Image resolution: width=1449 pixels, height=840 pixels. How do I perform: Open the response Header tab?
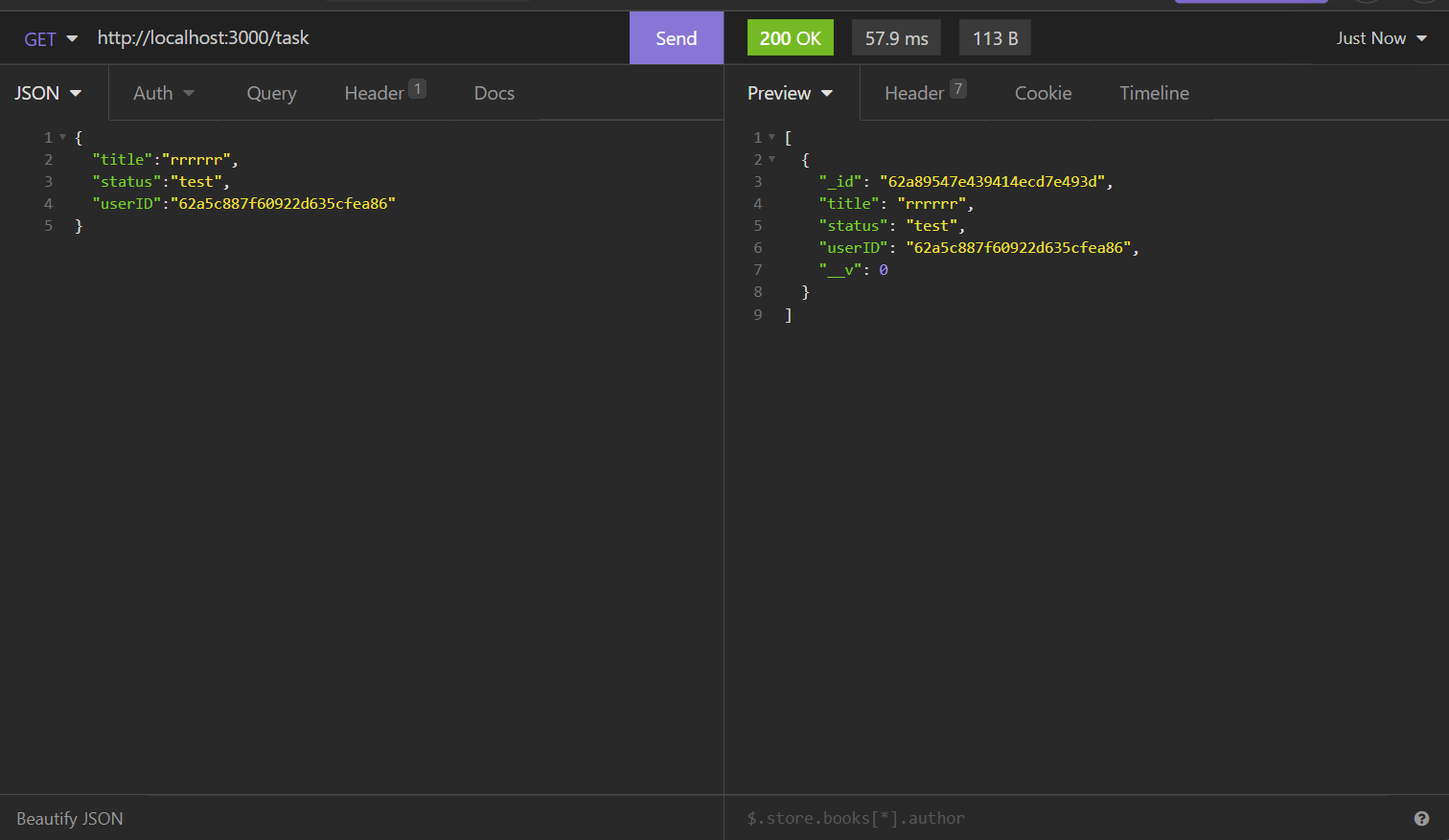point(925,93)
